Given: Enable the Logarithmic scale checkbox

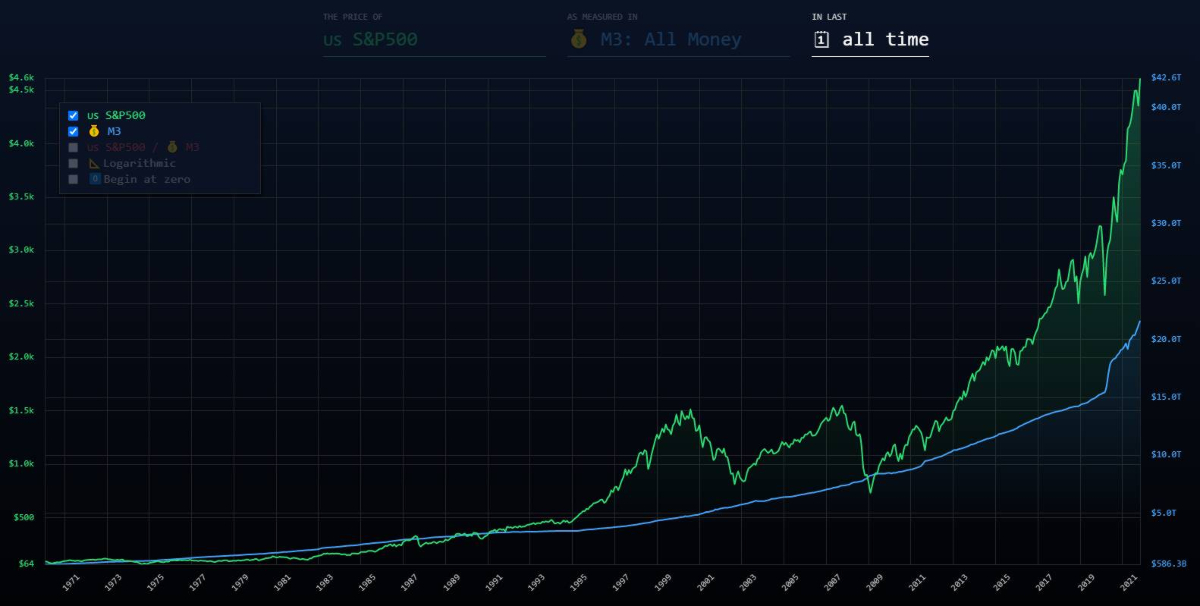Looking at the screenshot, I should pos(73,163).
